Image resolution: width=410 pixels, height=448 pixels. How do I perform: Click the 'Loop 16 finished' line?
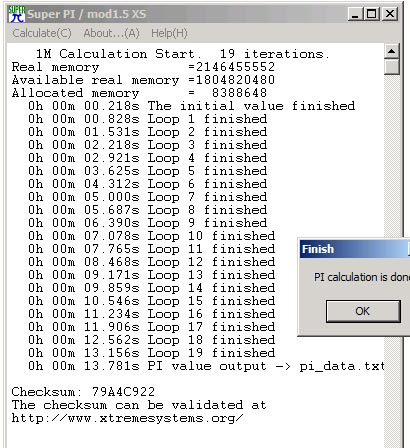point(152,314)
